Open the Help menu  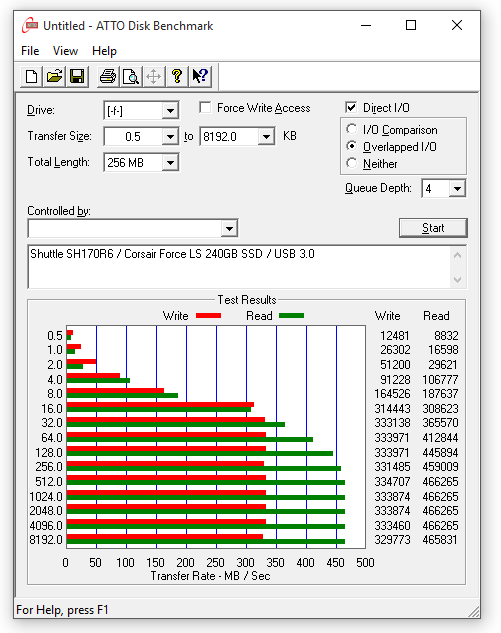tap(104, 51)
